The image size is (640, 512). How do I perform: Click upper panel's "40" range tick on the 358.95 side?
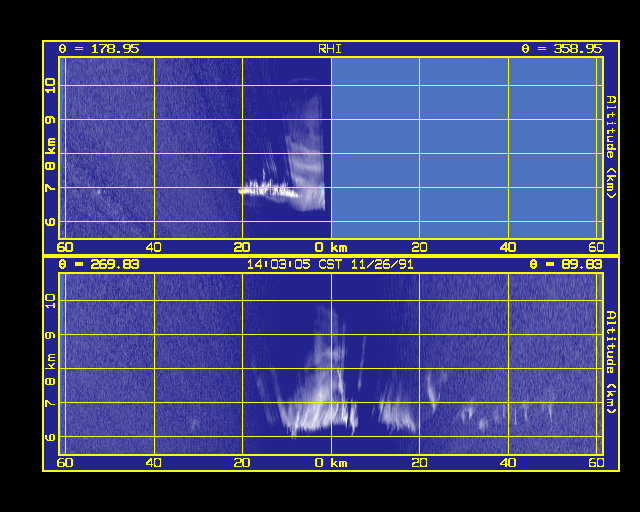point(508,247)
